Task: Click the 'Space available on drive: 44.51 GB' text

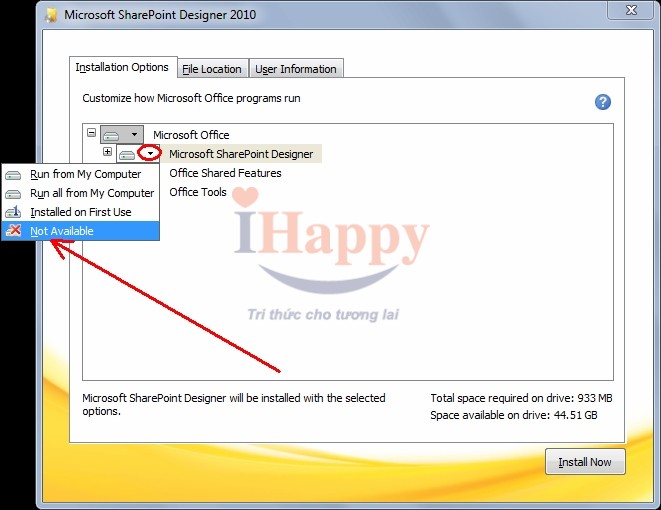Action: [513, 415]
